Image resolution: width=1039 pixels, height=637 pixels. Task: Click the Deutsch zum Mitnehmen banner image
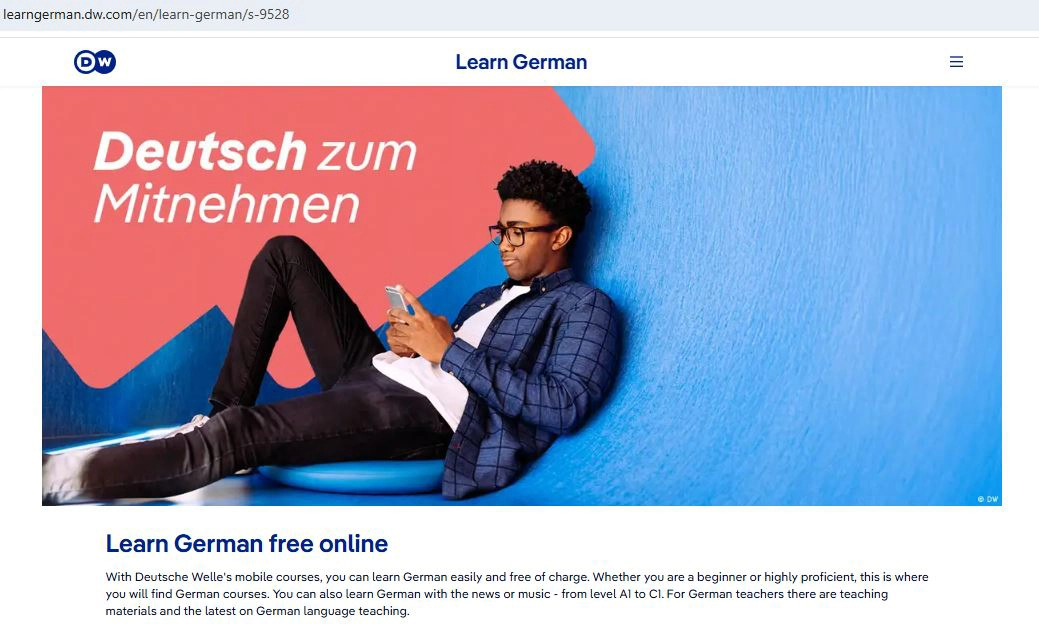point(521,296)
